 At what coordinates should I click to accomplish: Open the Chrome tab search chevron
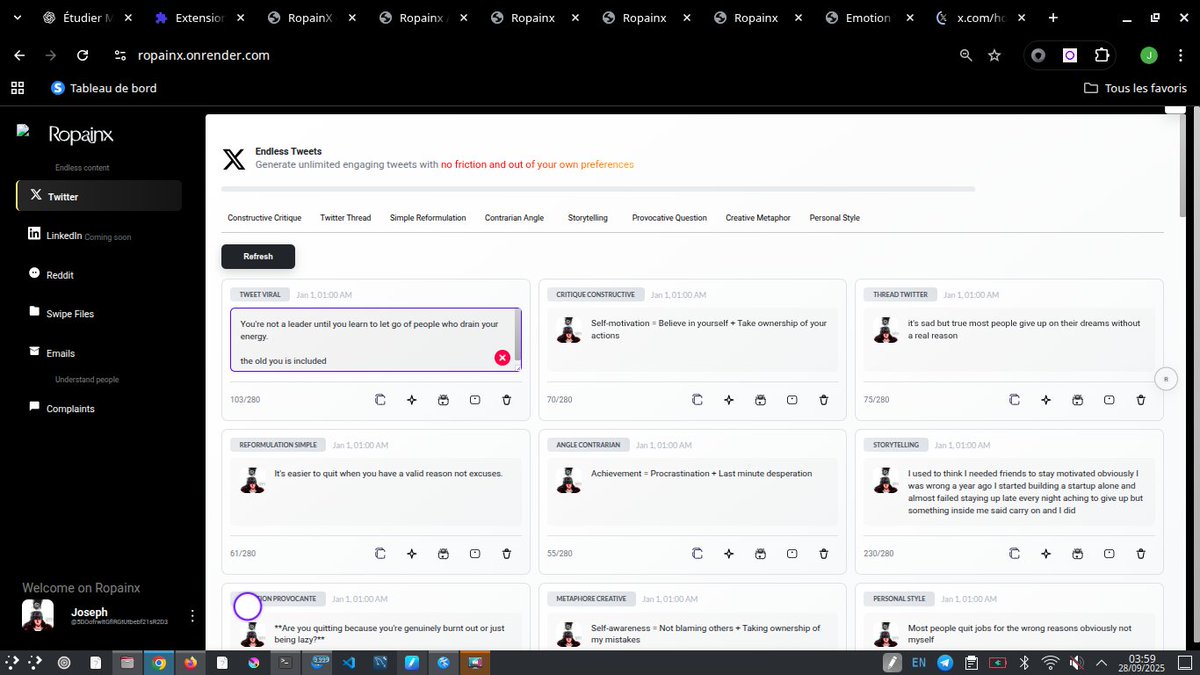tap(17, 18)
